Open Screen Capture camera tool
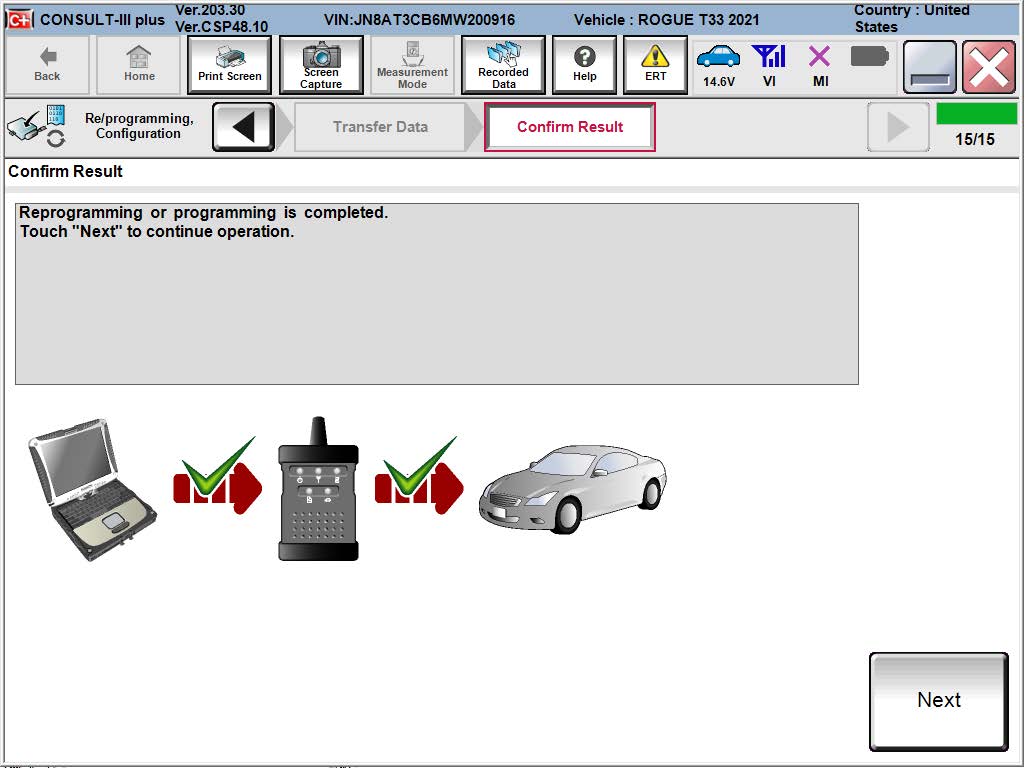This screenshot has width=1025, height=768. coord(321,65)
